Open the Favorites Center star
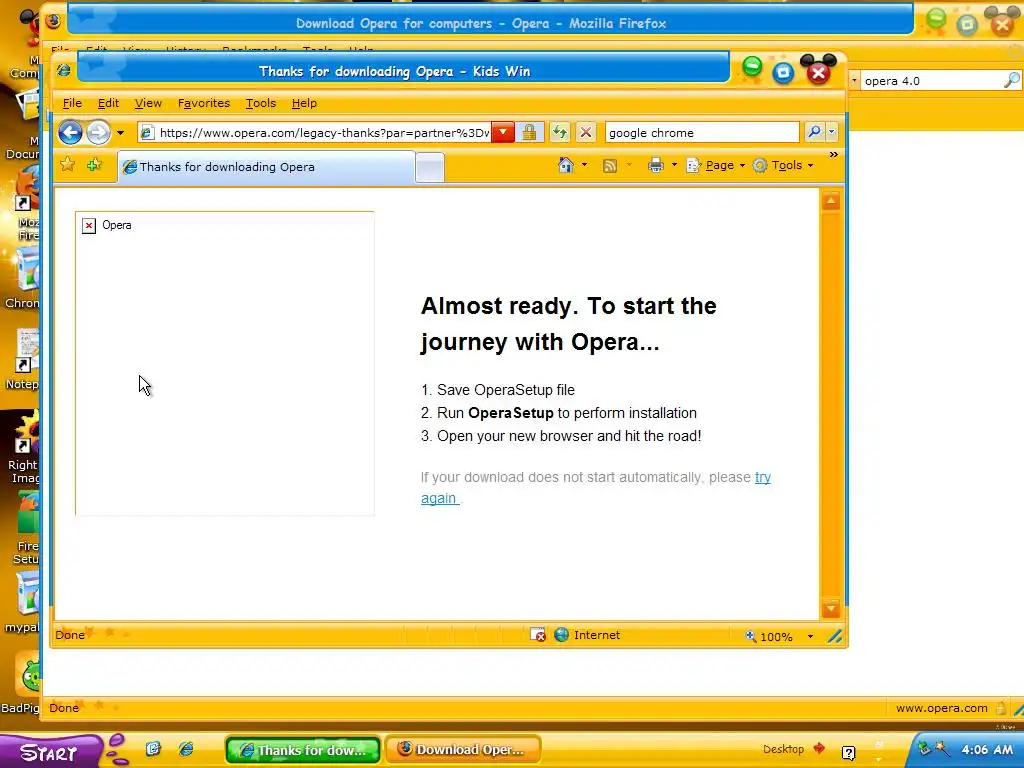 click(x=67, y=165)
